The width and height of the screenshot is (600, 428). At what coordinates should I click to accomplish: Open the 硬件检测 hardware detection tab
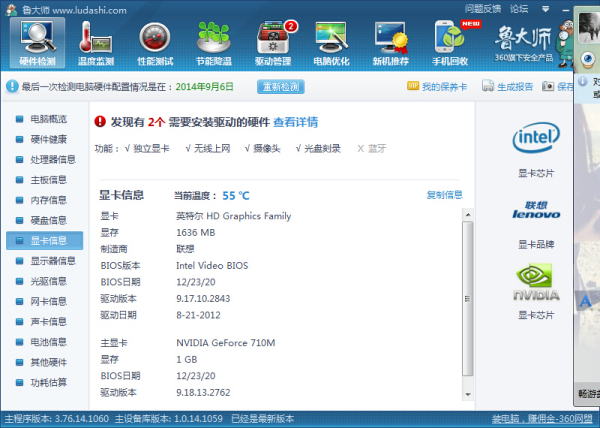tap(38, 43)
